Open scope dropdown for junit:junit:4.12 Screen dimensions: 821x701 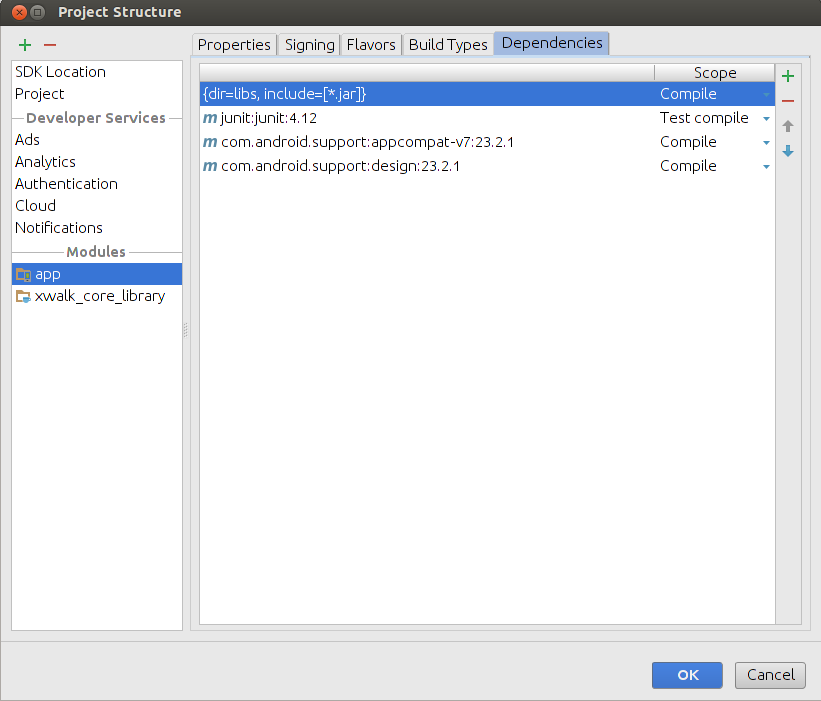pyautogui.click(x=766, y=119)
